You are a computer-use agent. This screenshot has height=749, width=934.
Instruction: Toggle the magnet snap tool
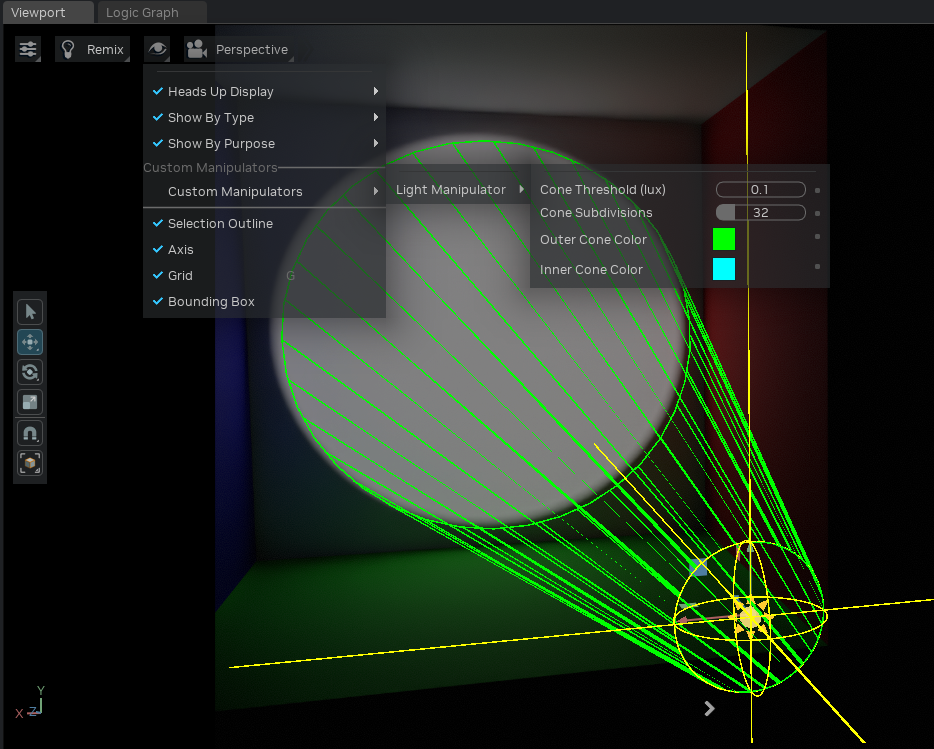30,433
